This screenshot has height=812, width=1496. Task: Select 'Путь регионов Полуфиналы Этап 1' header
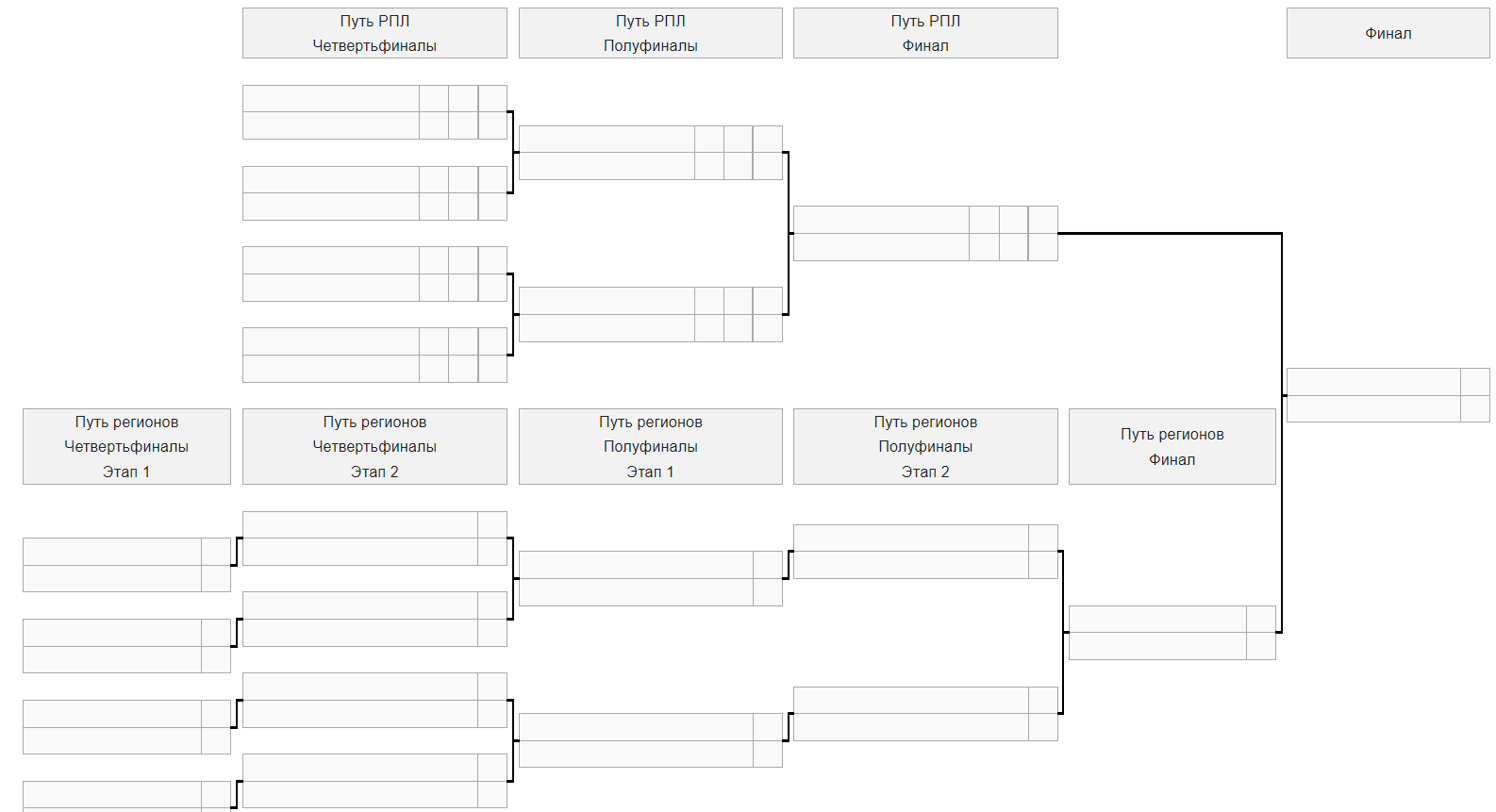click(650, 446)
